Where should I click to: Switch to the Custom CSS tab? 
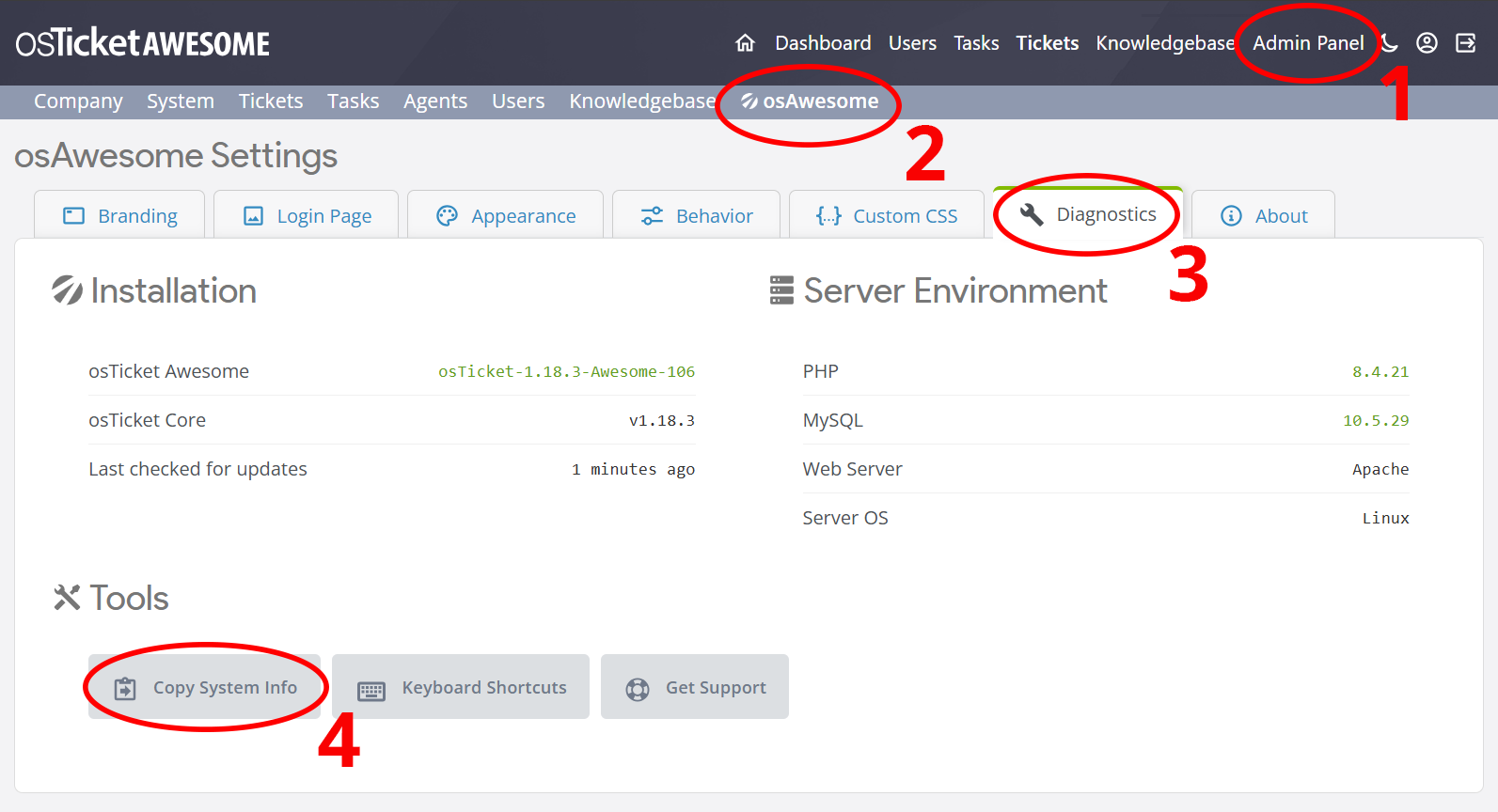887,215
